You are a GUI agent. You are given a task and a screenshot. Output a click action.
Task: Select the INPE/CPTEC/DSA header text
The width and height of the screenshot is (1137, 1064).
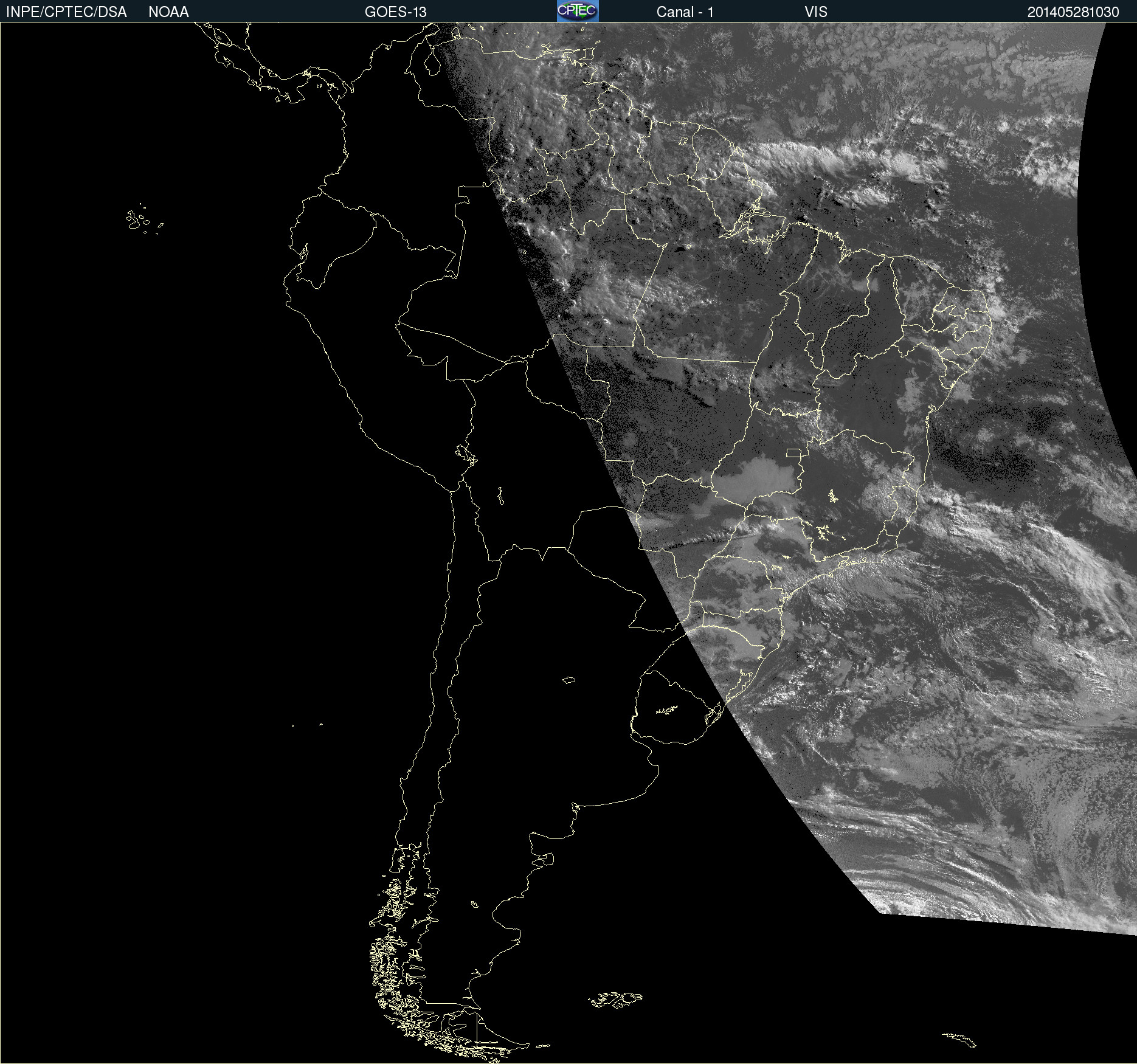click(66, 12)
